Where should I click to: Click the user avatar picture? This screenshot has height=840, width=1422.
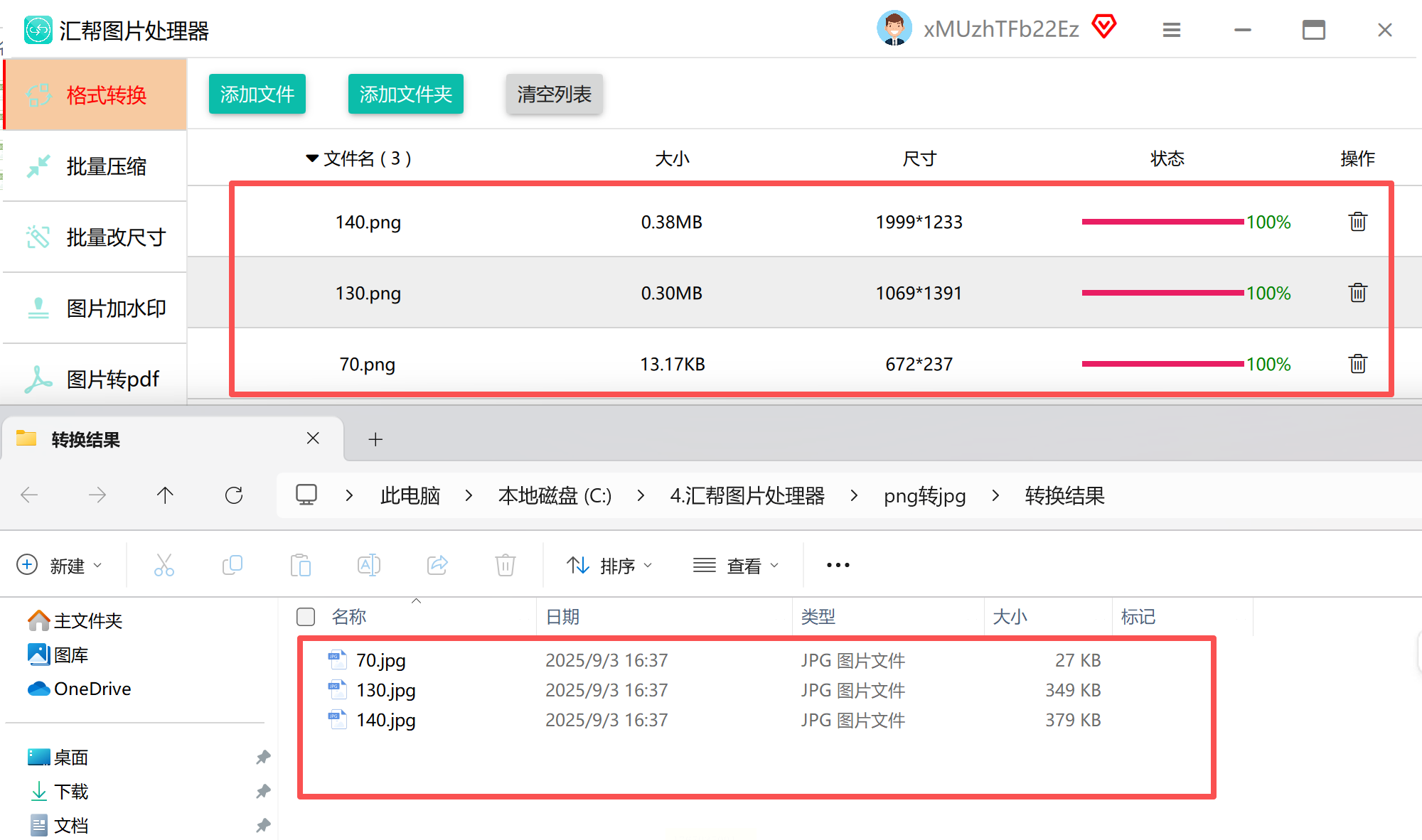click(x=894, y=28)
